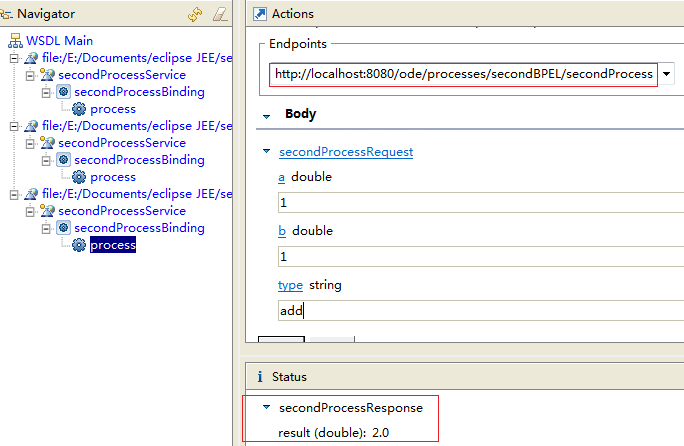This screenshot has width=684, height=446.
Task: Select the highlighted process operation
Action: coord(113,245)
